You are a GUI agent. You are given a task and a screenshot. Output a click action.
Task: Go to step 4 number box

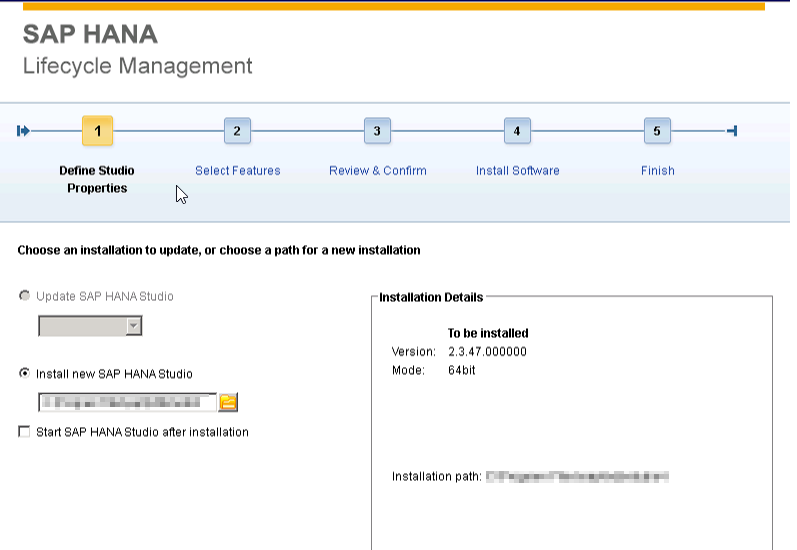[517, 131]
